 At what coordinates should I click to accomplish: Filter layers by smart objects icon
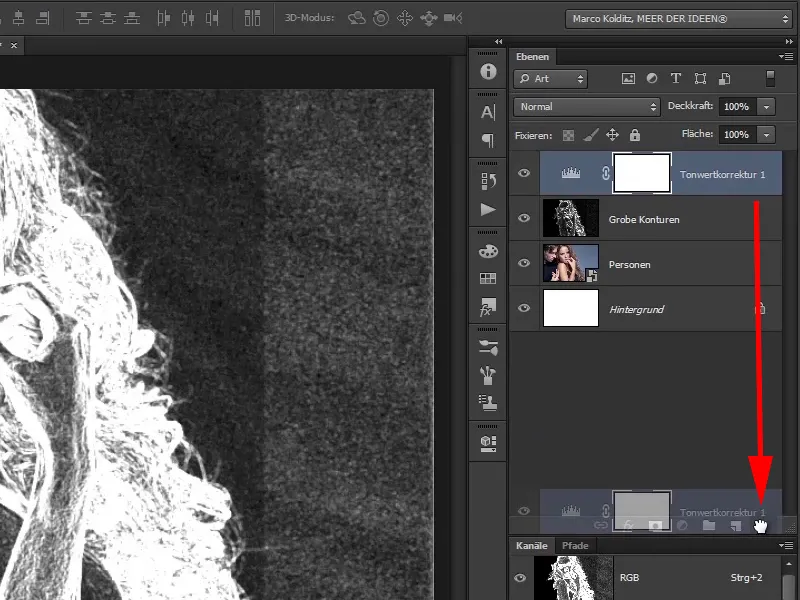tap(724, 79)
